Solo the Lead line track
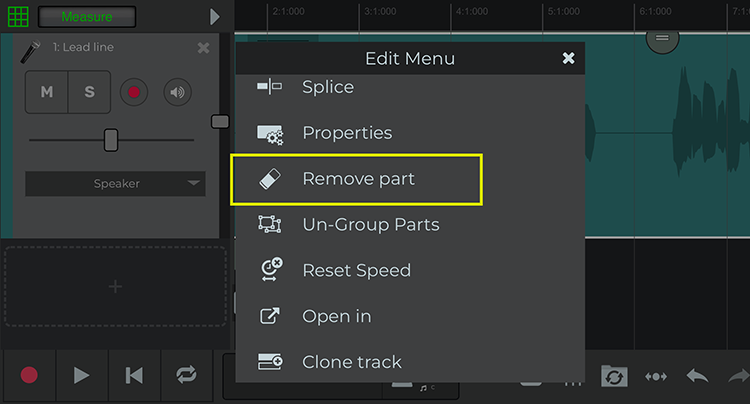The image size is (750, 404). point(89,92)
